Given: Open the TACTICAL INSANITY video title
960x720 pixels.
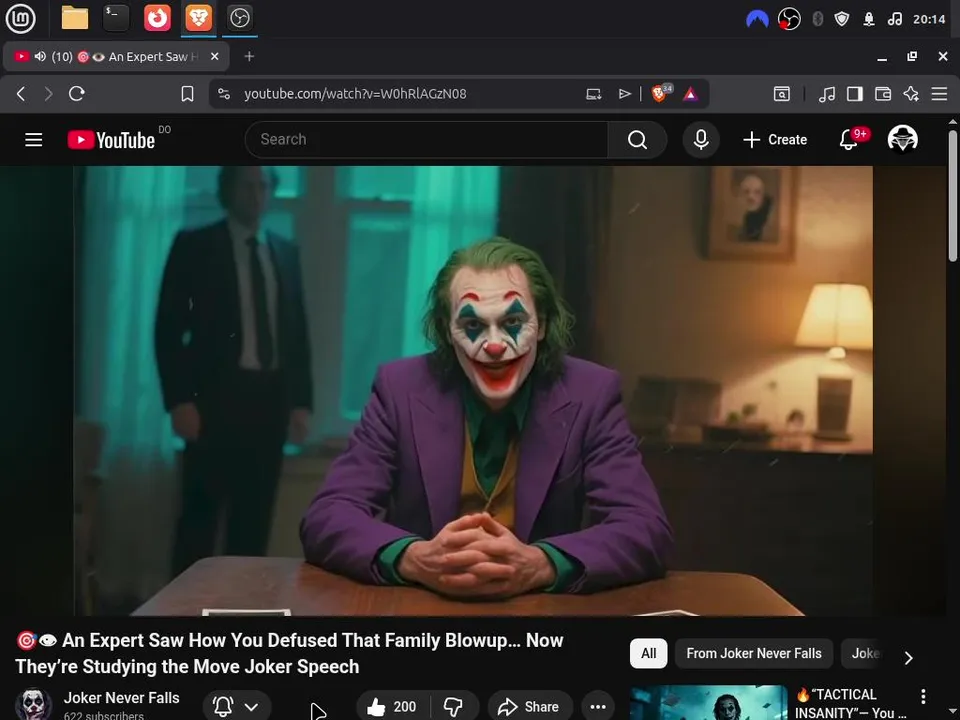Looking at the screenshot, I should point(850,703).
